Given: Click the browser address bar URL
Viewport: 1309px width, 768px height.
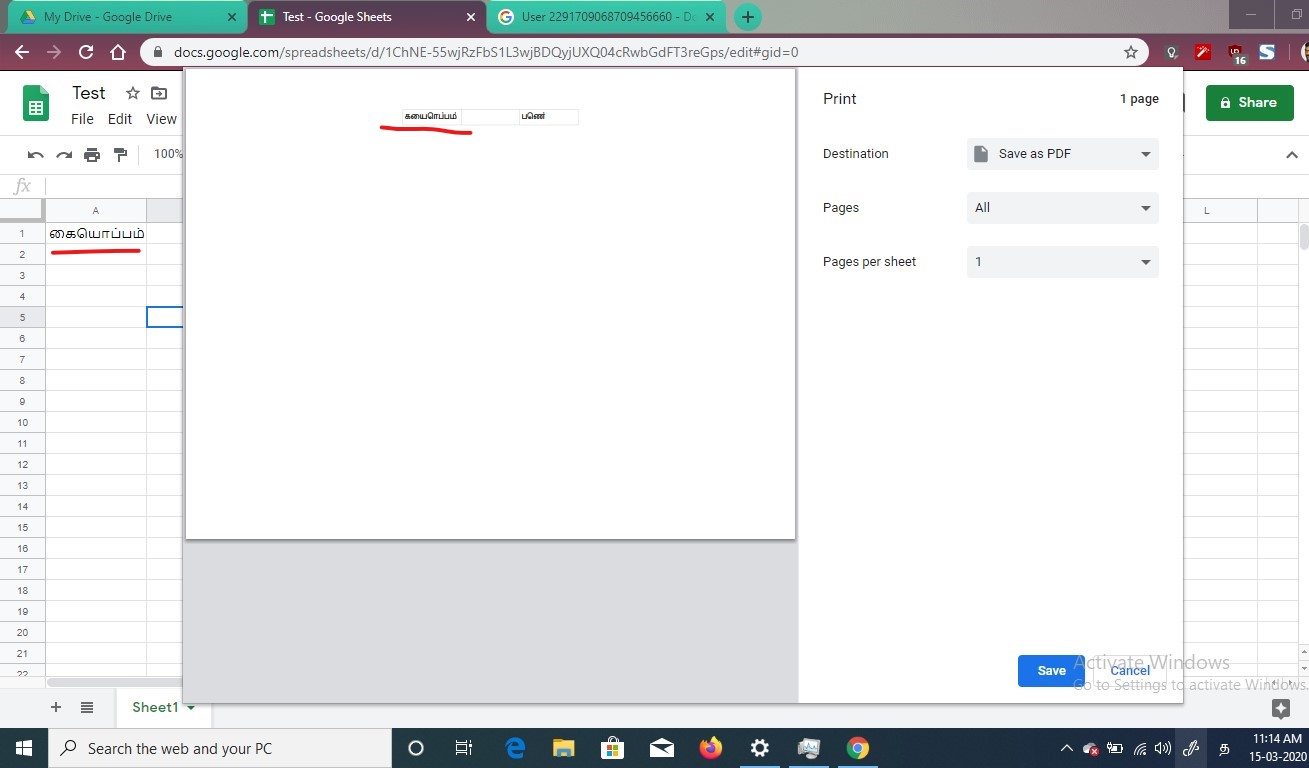Looking at the screenshot, I should pyautogui.click(x=486, y=52).
